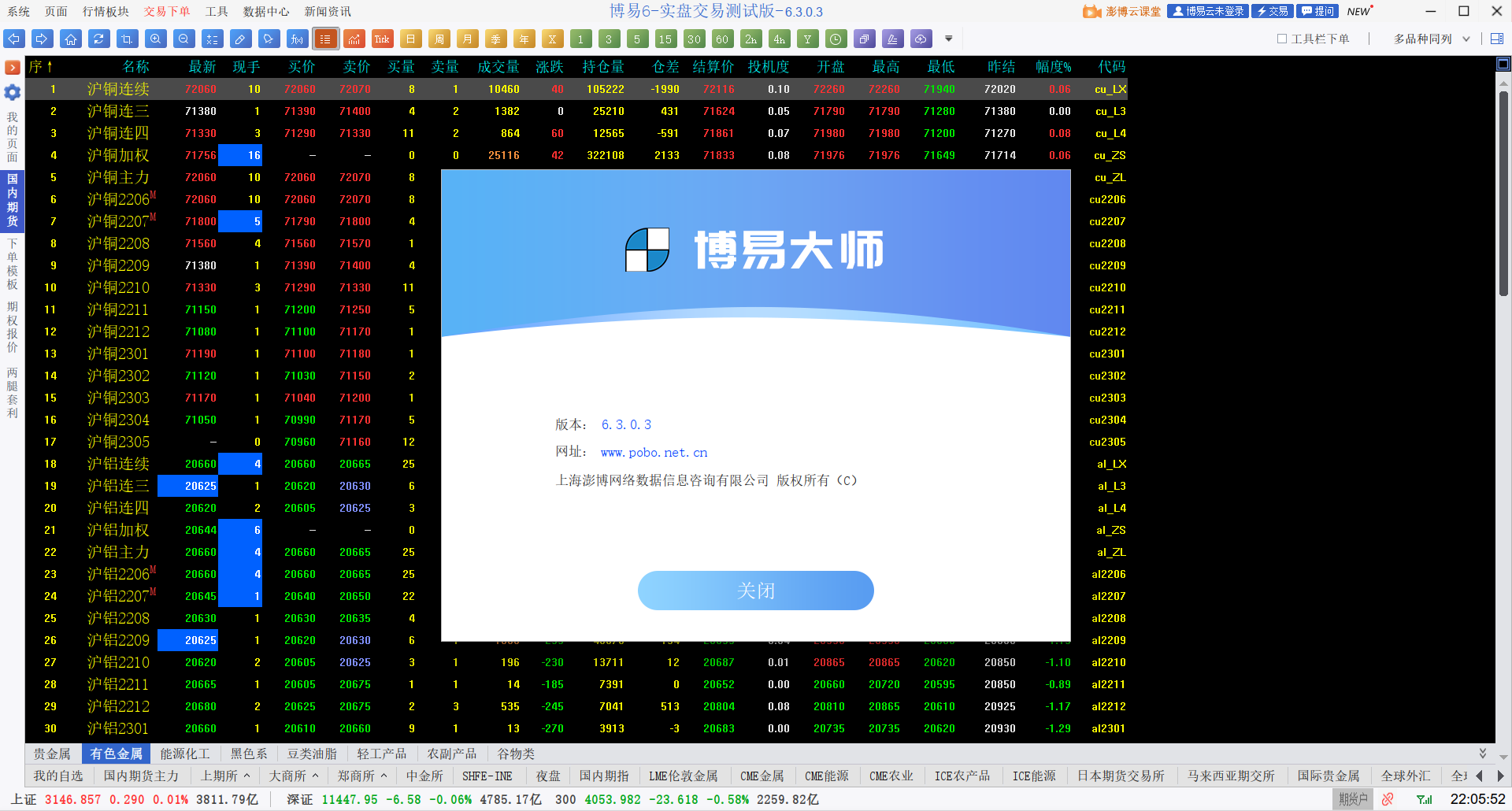Screen dimensions: 1512x811
Task: Click the refresh quotes toolbar icon
Action: 99,38
